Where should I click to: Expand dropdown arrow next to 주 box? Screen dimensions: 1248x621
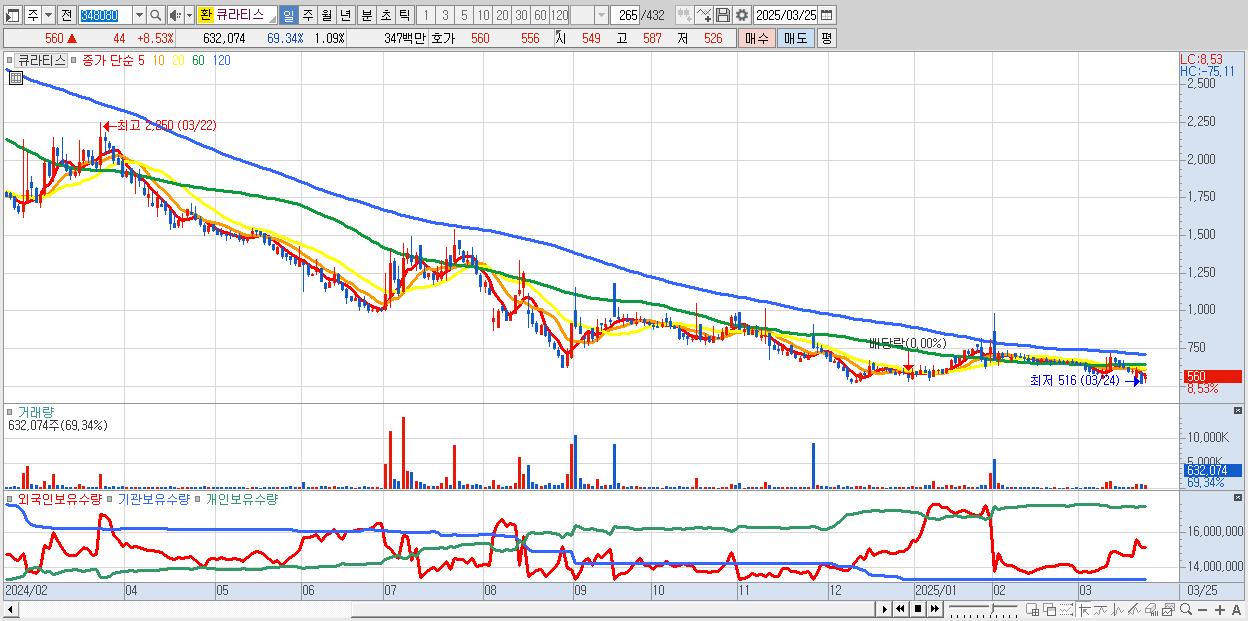[48, 15]
